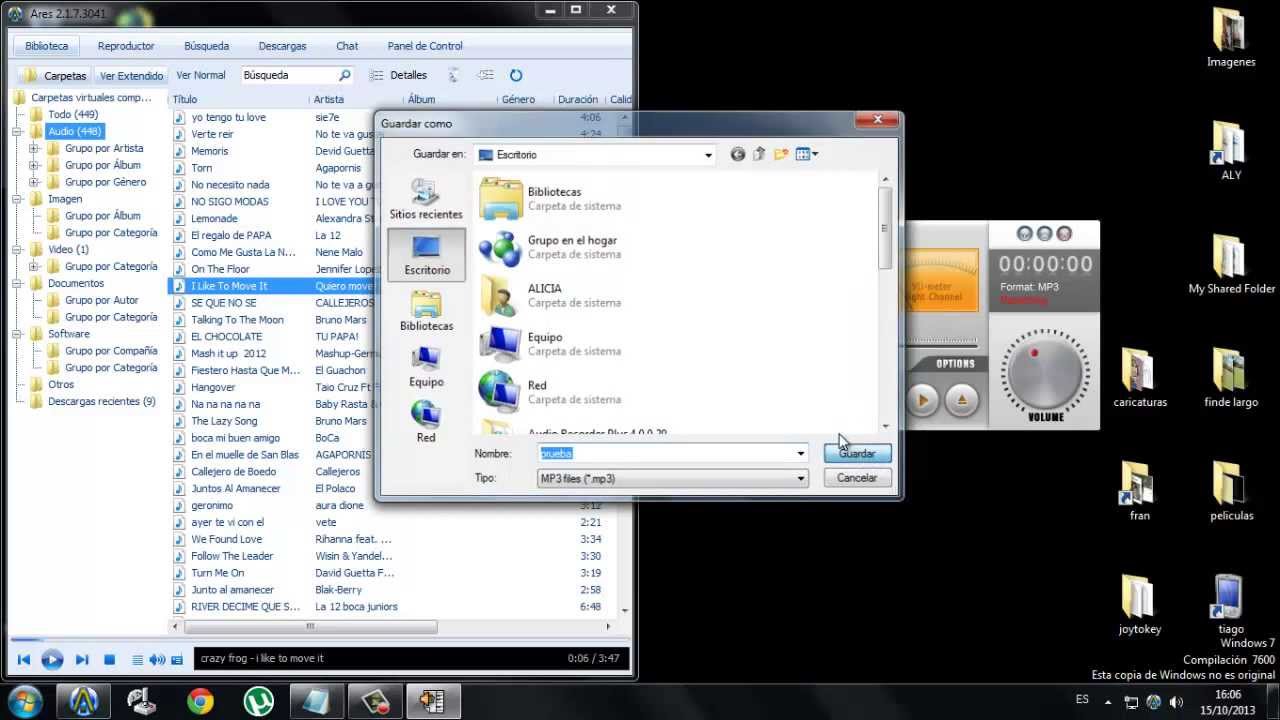This screenshot has height=720, width=1280.
Task: Sort by Artista column header
Action: coord(329,99)
